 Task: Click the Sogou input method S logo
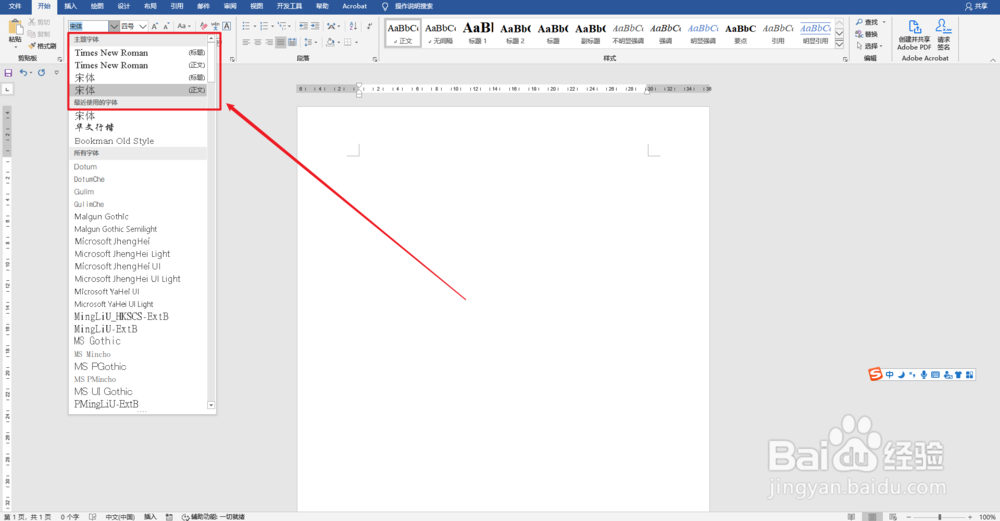[x=876, y=374]
